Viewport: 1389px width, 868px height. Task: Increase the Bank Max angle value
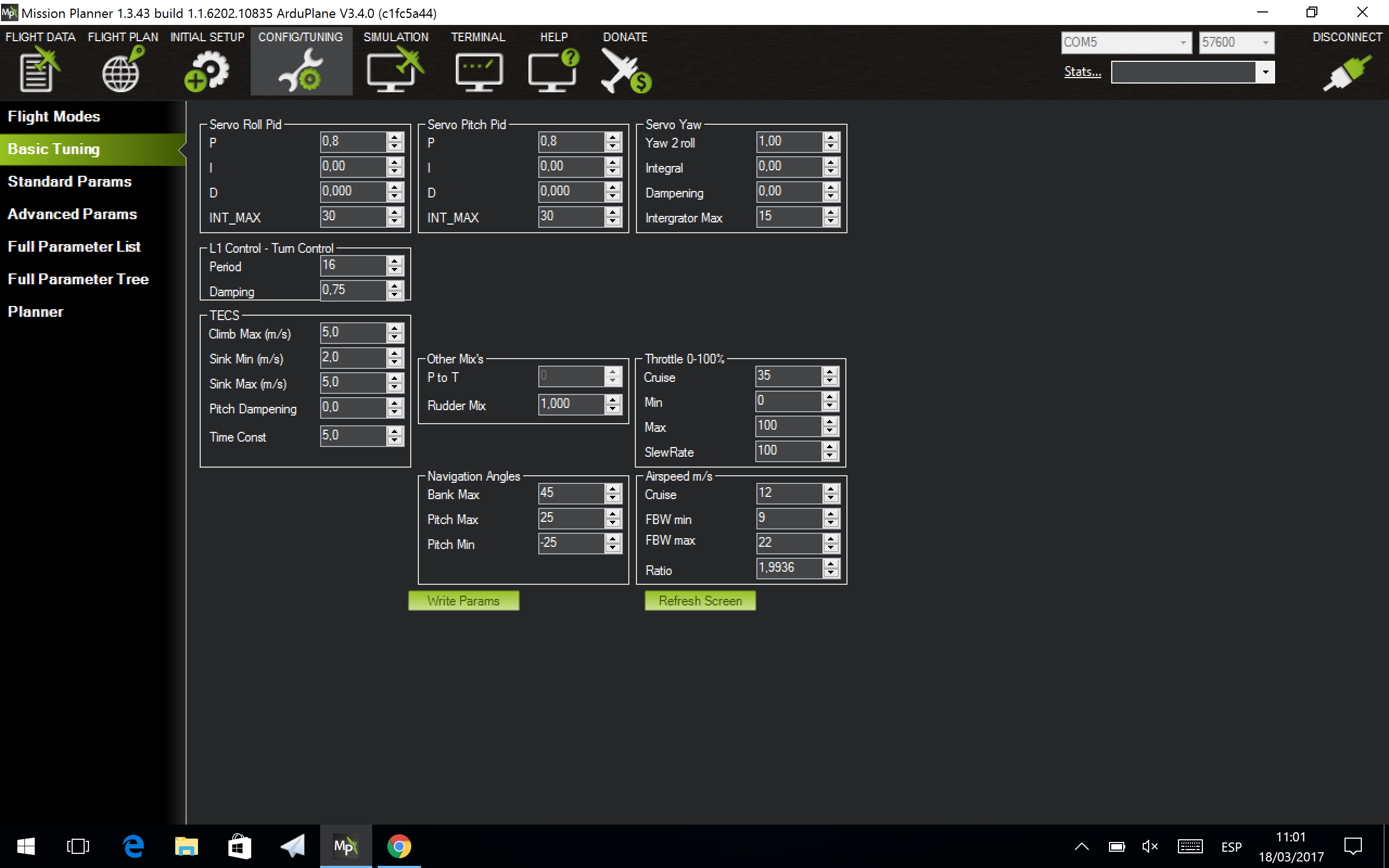click(x=613, y=489)
